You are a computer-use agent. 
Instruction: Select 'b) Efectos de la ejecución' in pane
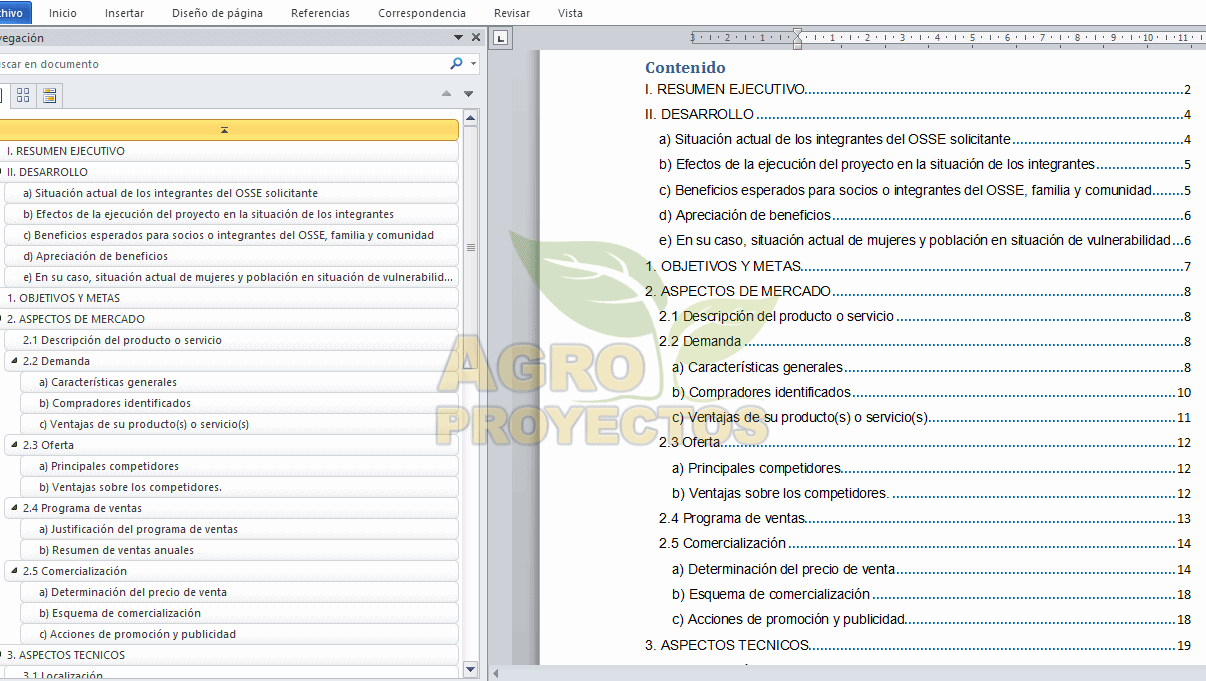coord(232,214)
